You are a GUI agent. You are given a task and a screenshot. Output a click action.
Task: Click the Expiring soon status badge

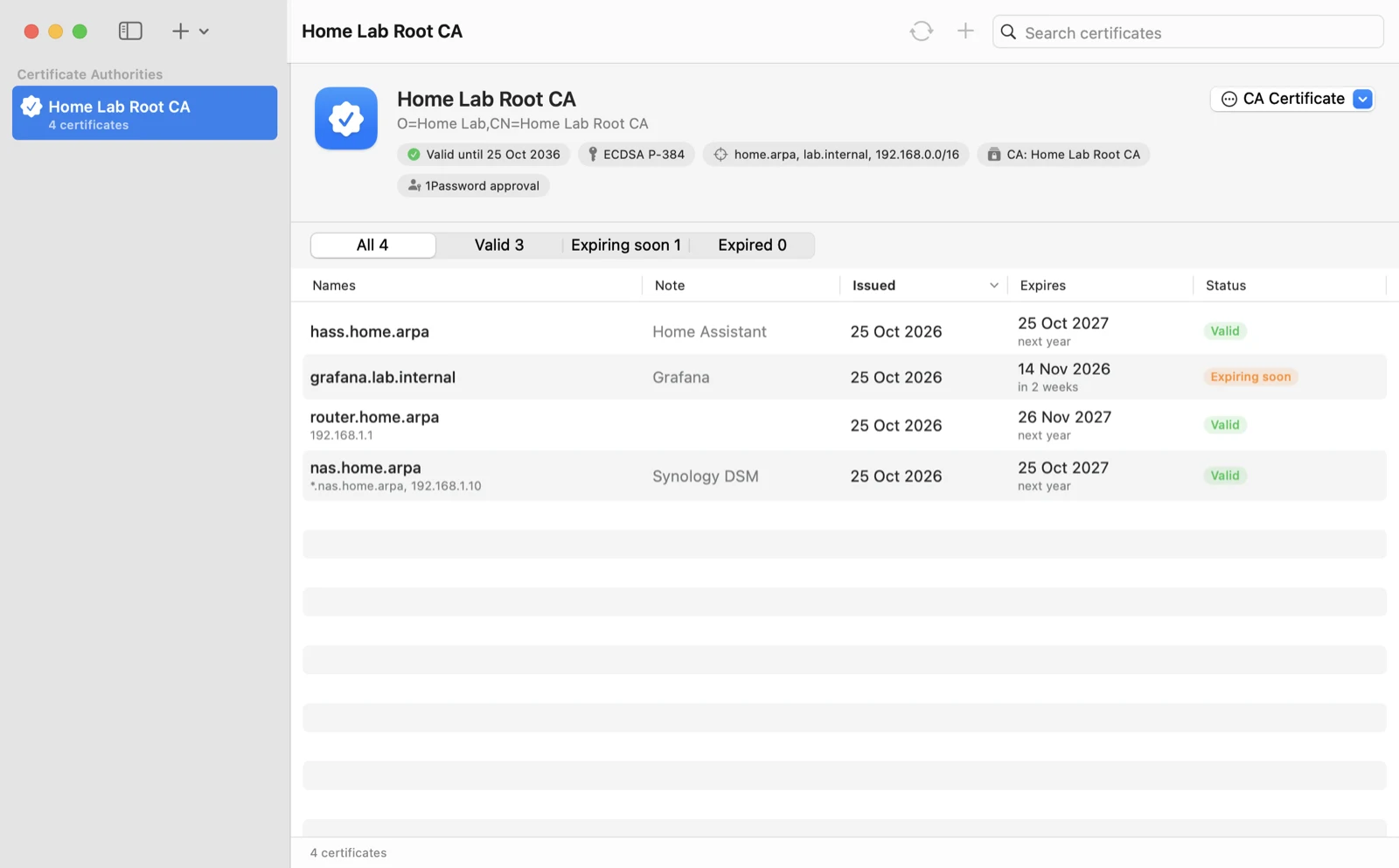coord(1250,378)
